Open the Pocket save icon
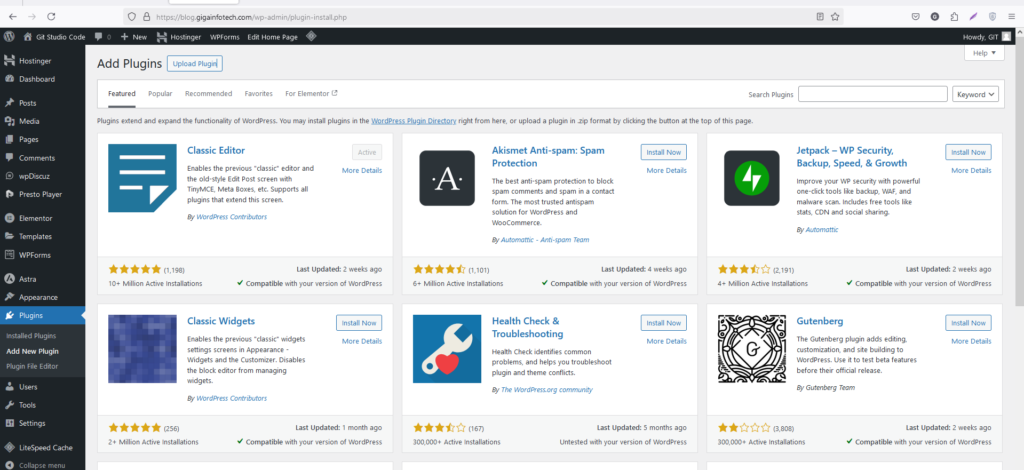Screen dimensions: 1024x470 point(916,17)
